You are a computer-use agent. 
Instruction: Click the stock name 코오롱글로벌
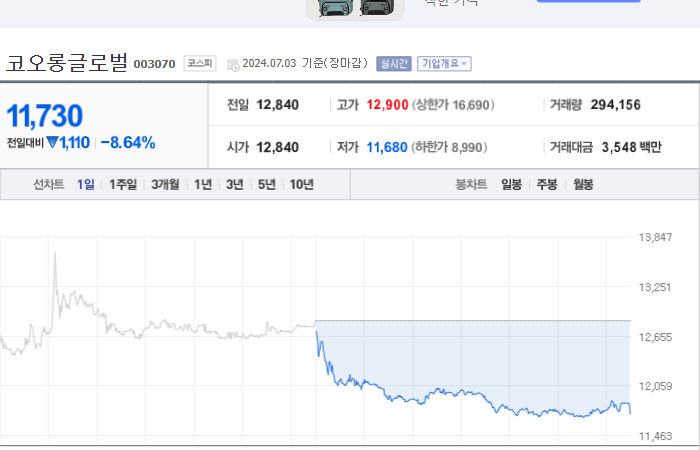[67, 62]
